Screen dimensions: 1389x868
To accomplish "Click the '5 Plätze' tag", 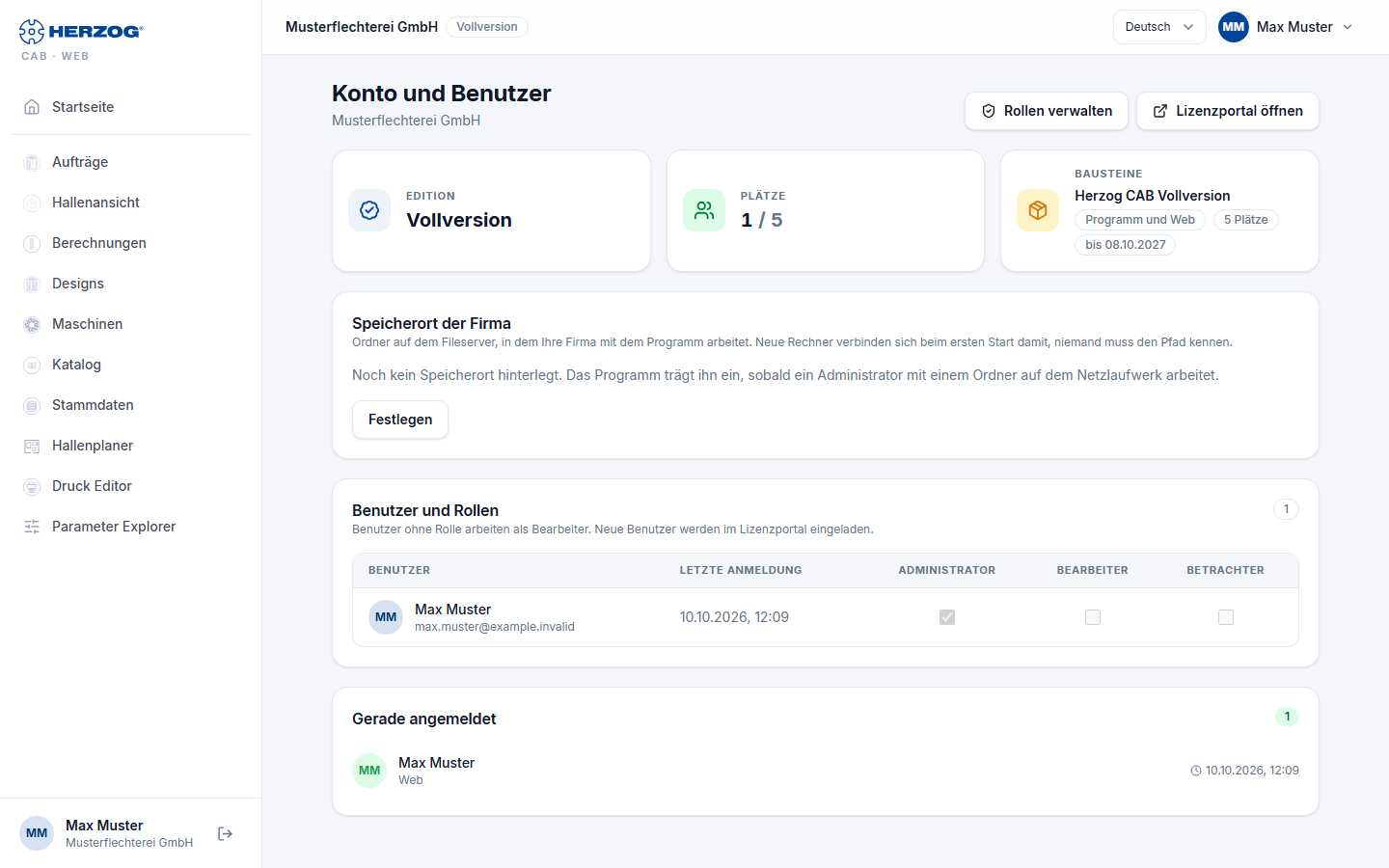I will click(x=1246, y=220).
